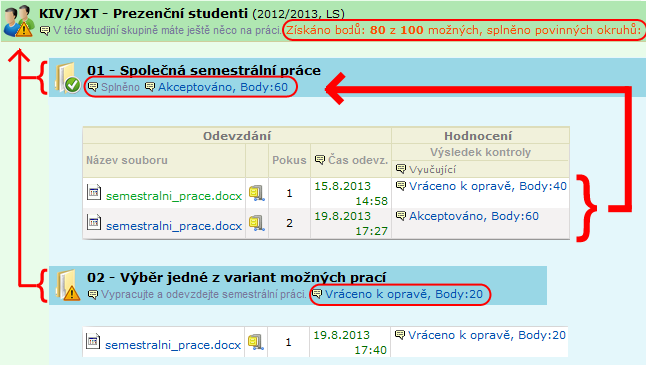
Task: Open 'Akceptováno, Body:60' evaluation in the table
Action: tap(474, 216)
